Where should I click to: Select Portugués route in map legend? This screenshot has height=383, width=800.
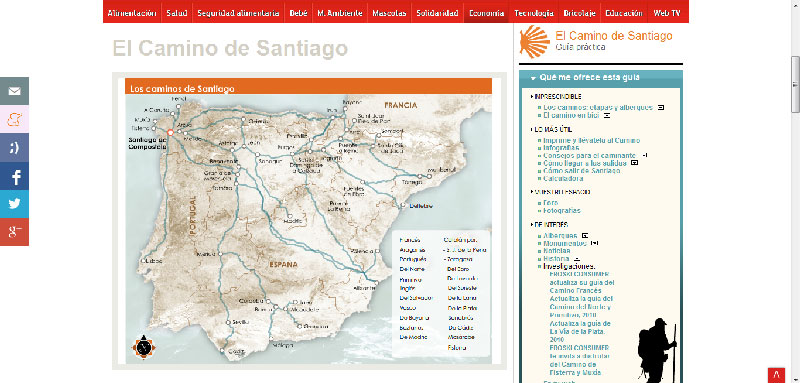pos(413,259)
